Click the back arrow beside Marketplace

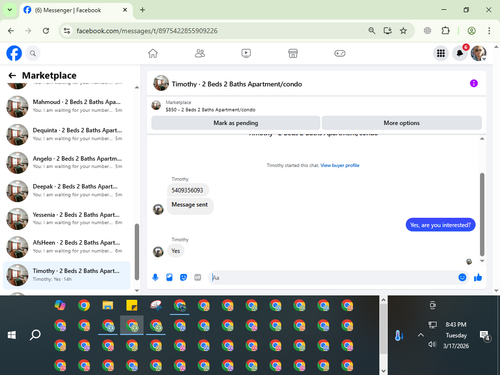(12, 75)
